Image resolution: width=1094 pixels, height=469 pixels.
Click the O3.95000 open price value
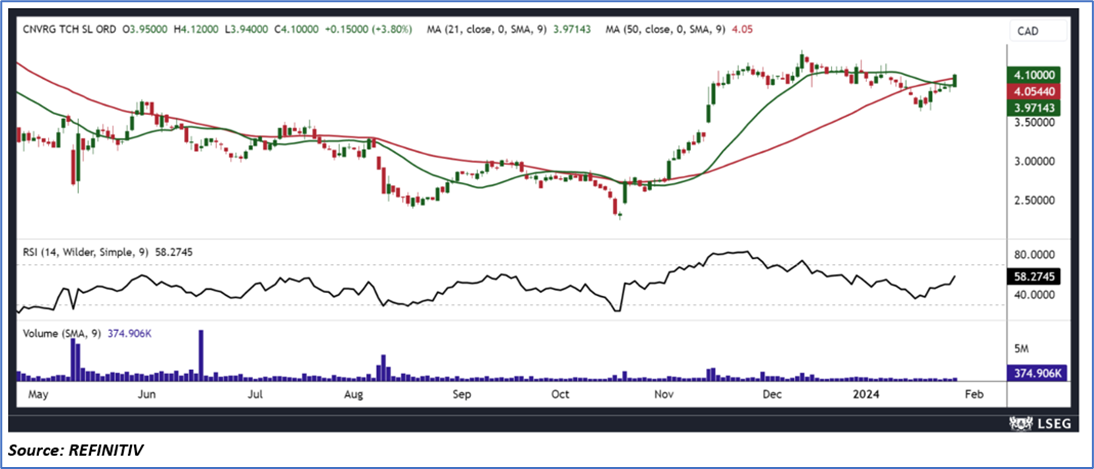pyautogui.click(x=147, y=30)
